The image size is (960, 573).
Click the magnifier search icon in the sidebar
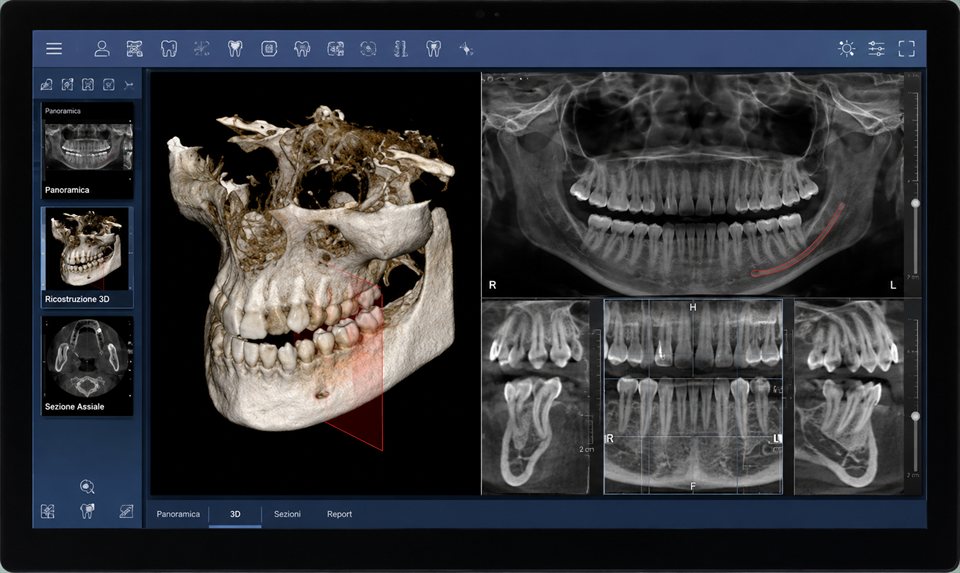point(87,487)
